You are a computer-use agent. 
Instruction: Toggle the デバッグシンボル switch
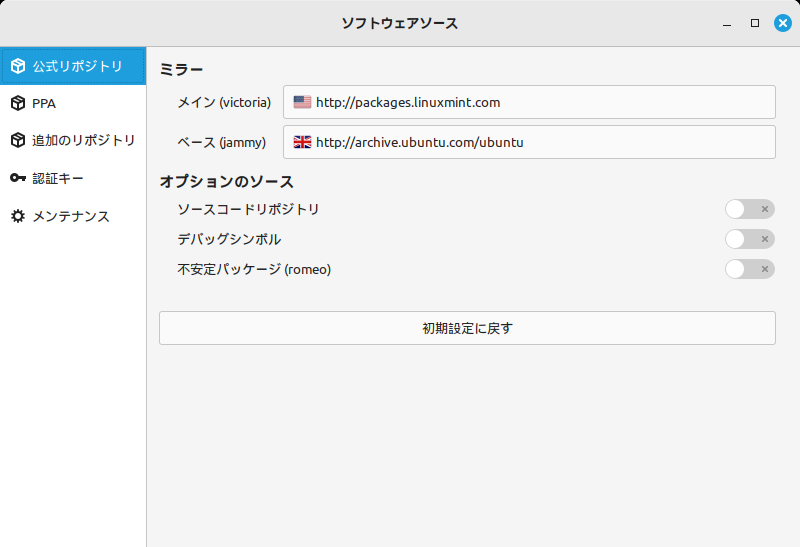coord(749,239)
